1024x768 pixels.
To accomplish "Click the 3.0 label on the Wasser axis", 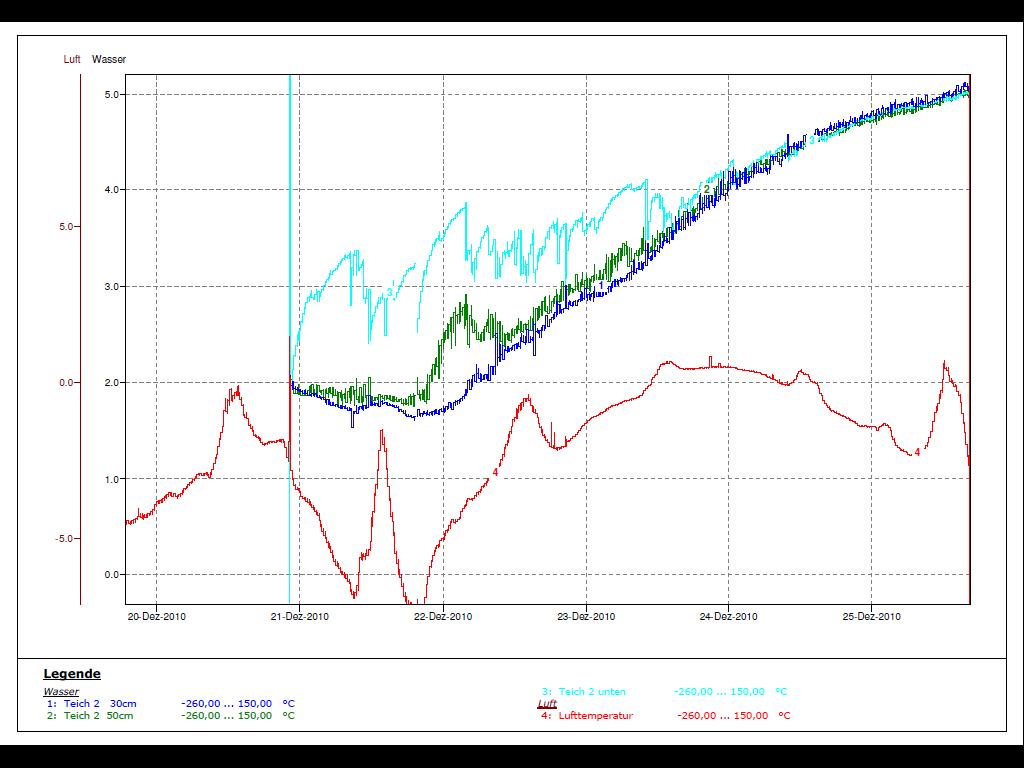I will pyautogui.click(x=112, y=287).
